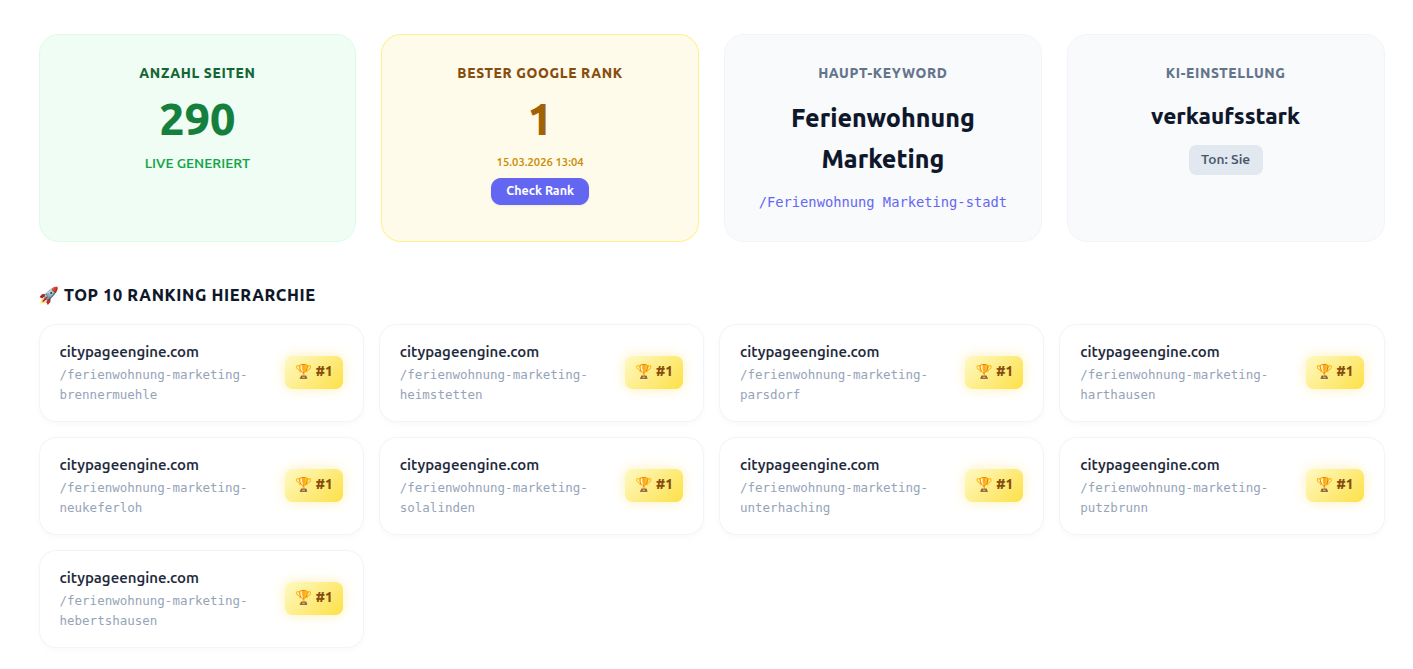Click the Check Rank button
The width and height of the screenshot is (1413, 669).
540,191
